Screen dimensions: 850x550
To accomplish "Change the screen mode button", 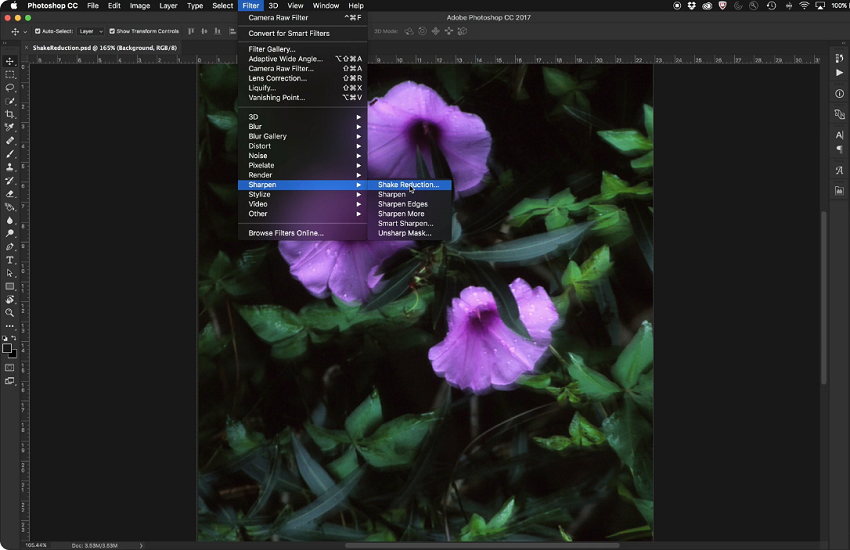I will click(x=10, y=381).
